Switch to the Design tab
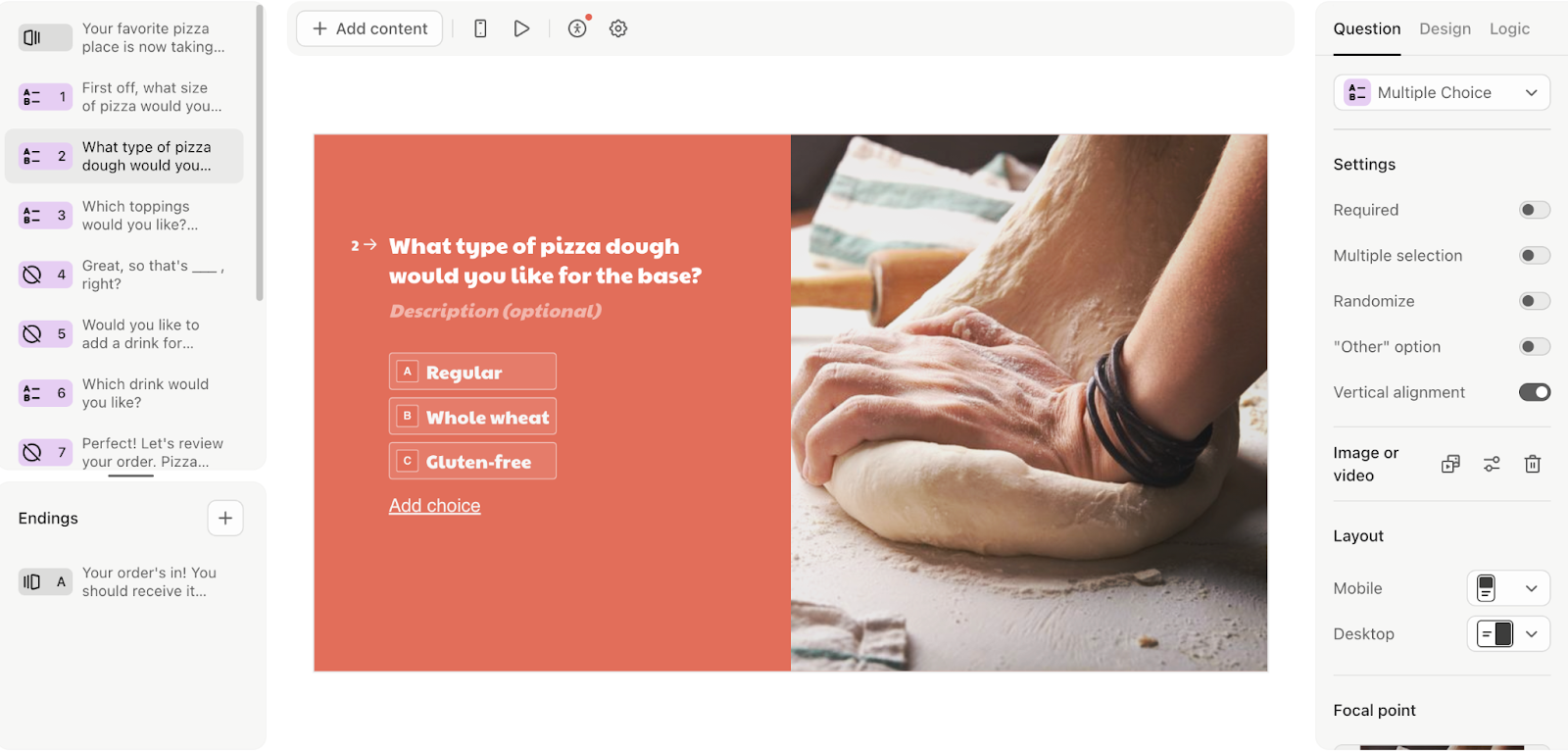This screenshot has height=751, width=1568. click(x=1445, y=29)
